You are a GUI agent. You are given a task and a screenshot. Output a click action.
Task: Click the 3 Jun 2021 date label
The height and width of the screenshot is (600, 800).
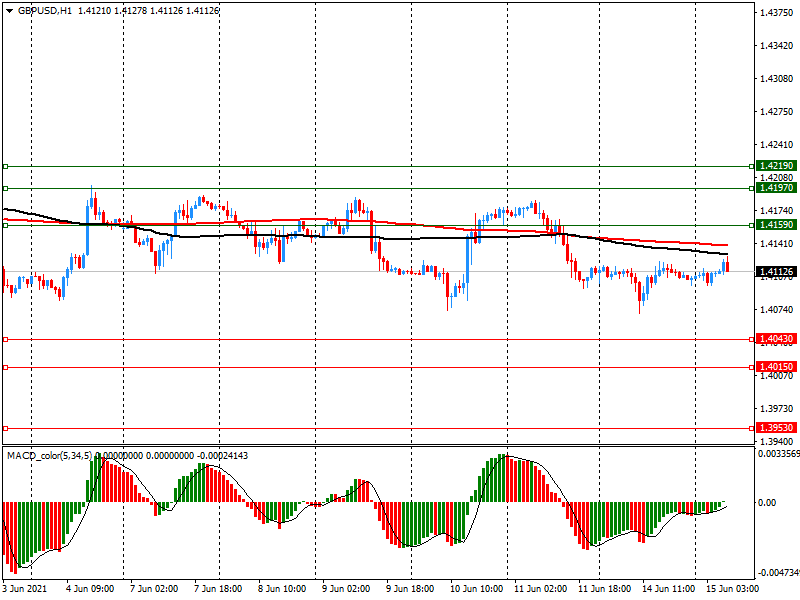pyautogui.click(x=24, y=590)
